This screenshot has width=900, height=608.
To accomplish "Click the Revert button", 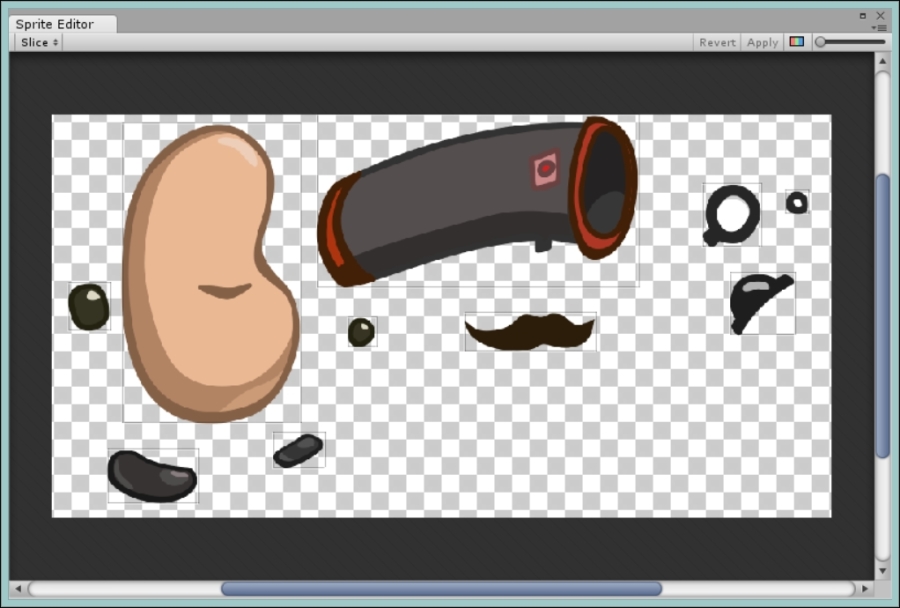I will pos(717,42).
